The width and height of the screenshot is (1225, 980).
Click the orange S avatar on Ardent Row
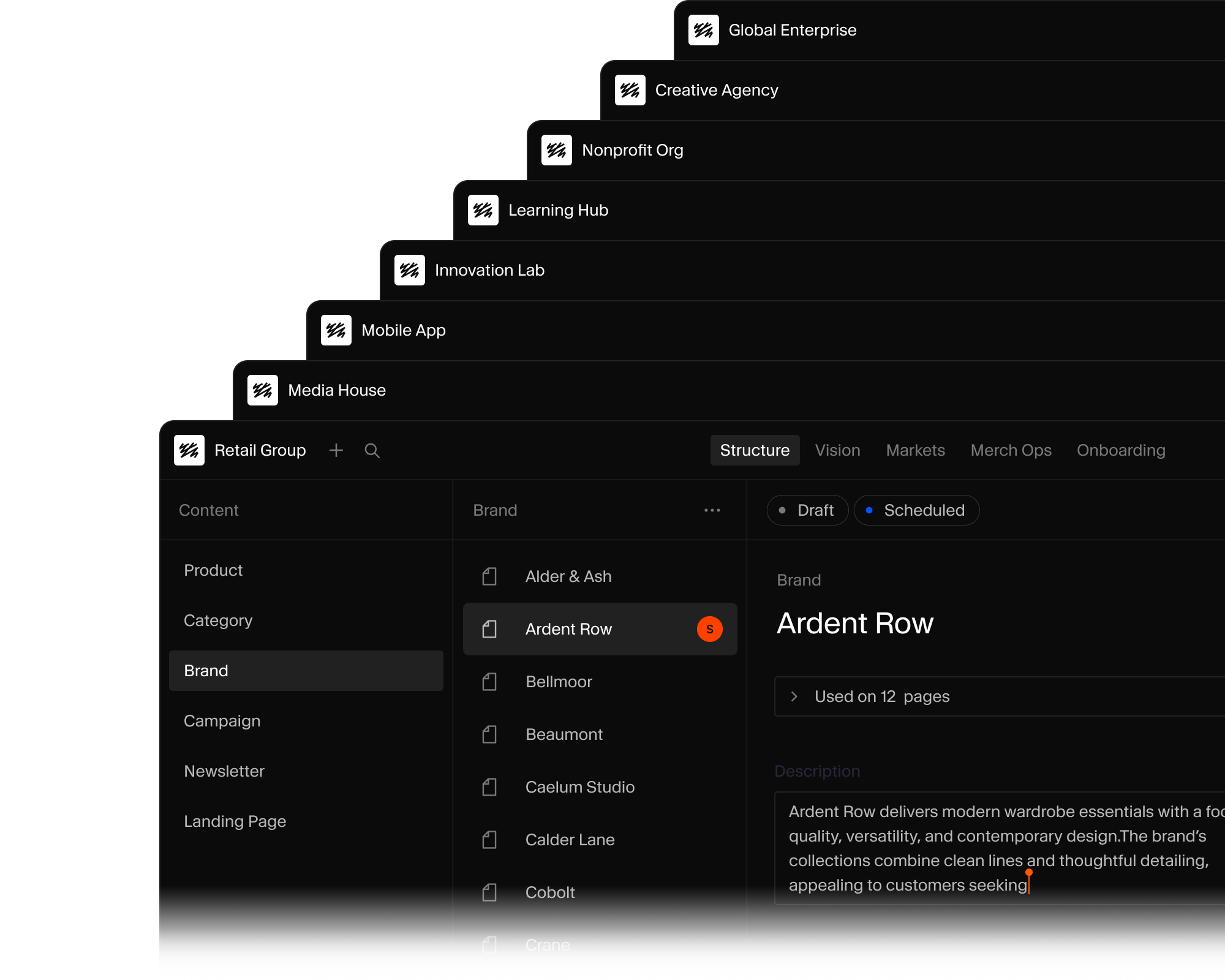(x=709, y=629)
